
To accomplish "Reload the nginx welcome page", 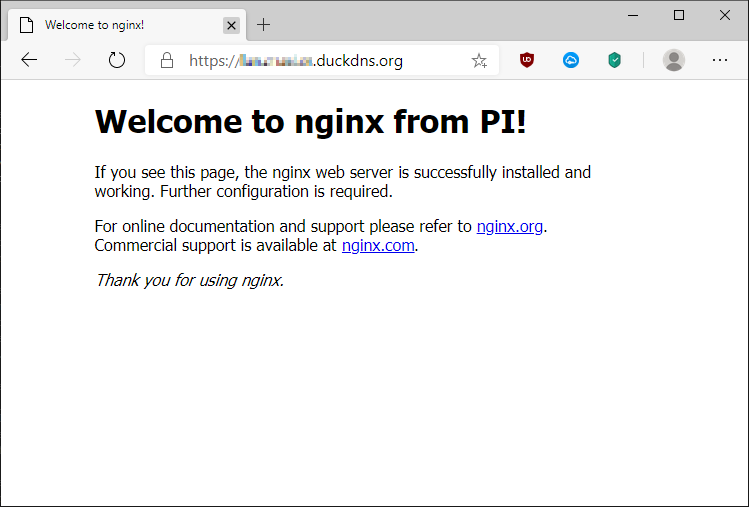I will point(117,60).
